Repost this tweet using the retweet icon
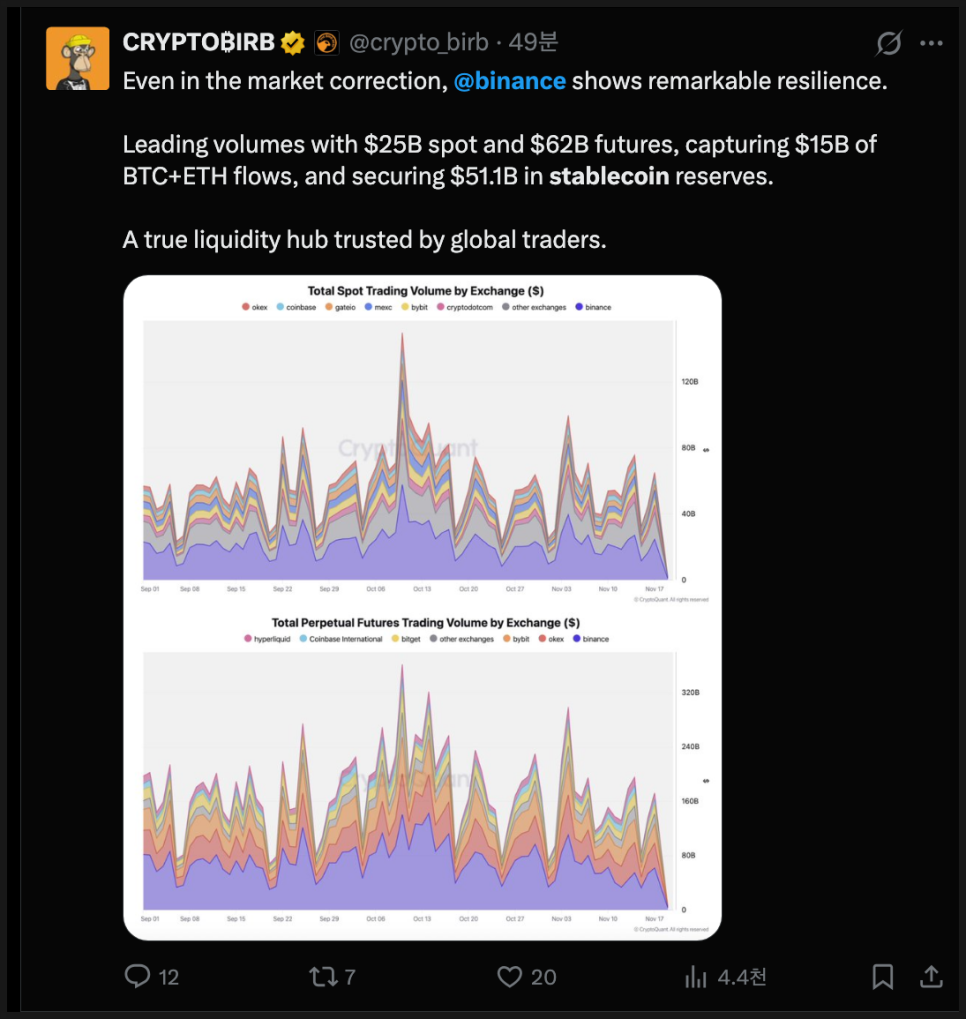966x1019 pixels. pyautogui.click(x=323, y=976)
